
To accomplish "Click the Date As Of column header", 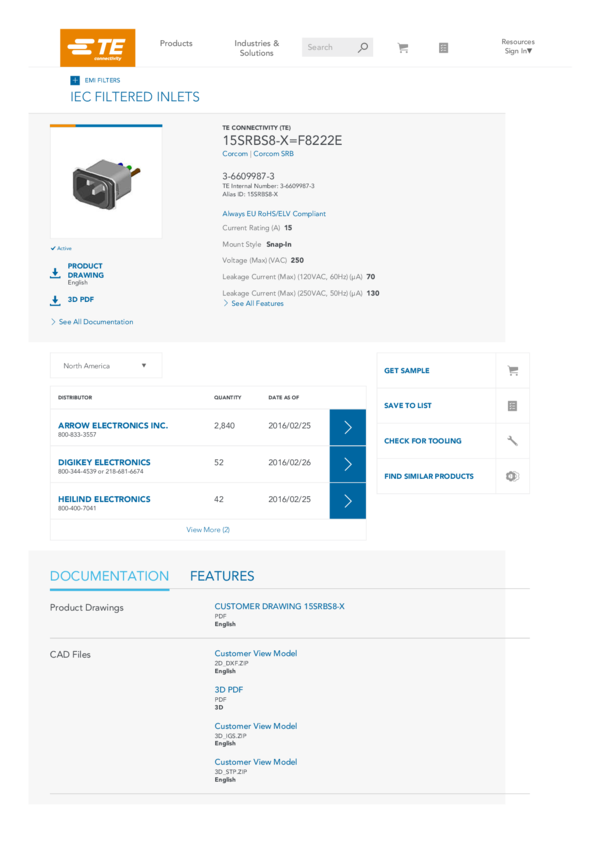I will pos(283,397).
